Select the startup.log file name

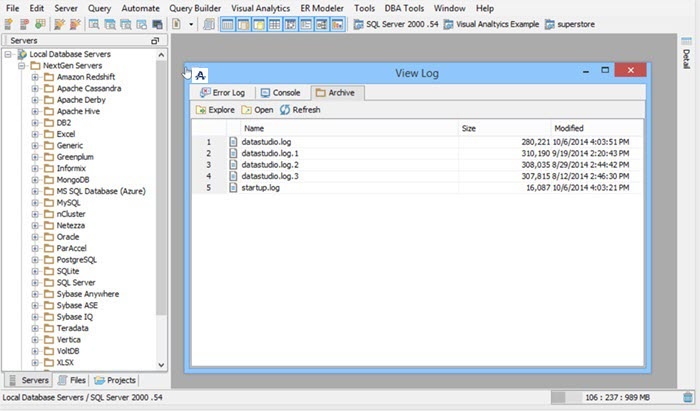[261, 187]
